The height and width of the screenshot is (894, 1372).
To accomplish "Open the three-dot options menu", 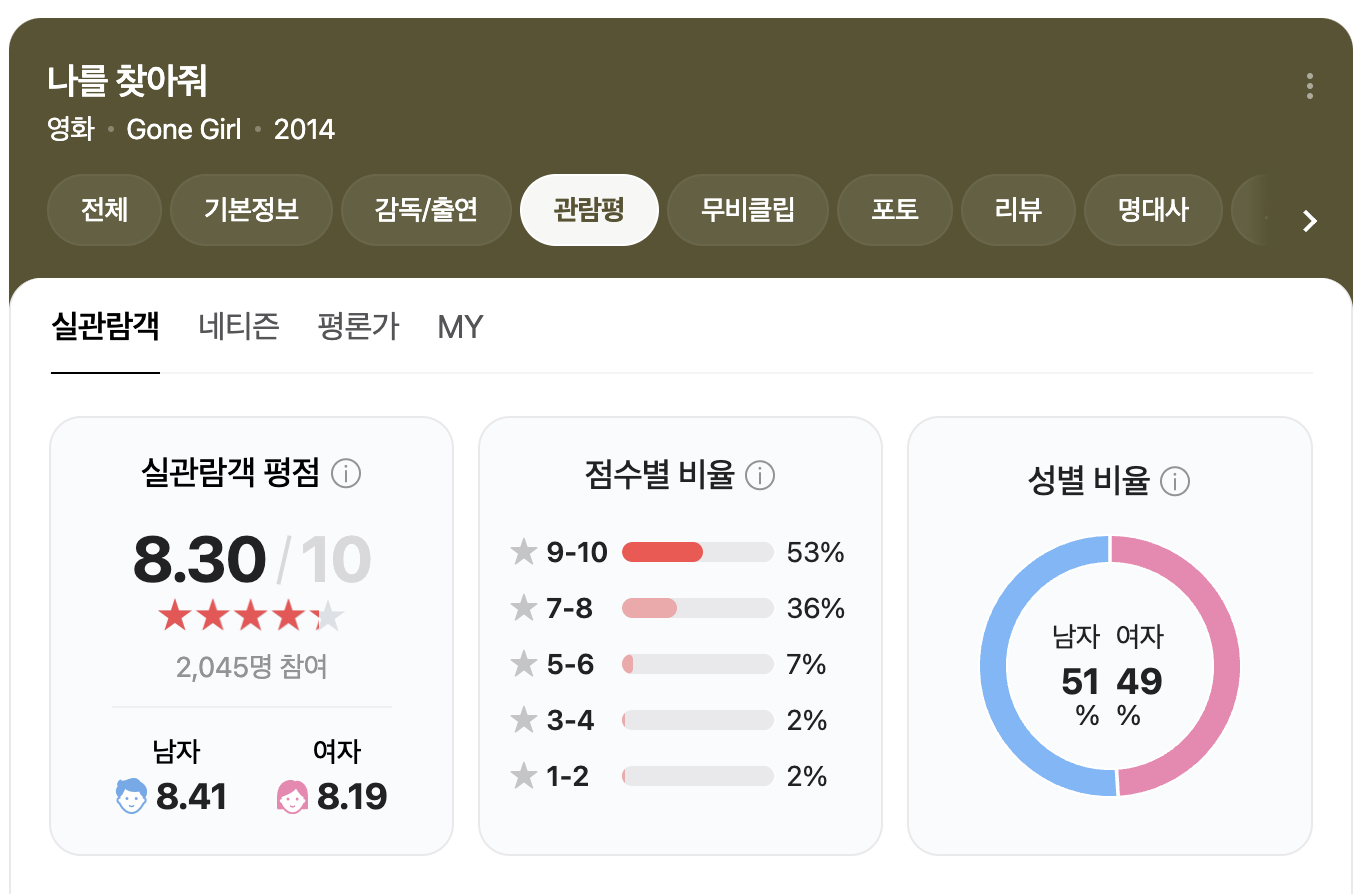I will click(x=1309, y=86).
